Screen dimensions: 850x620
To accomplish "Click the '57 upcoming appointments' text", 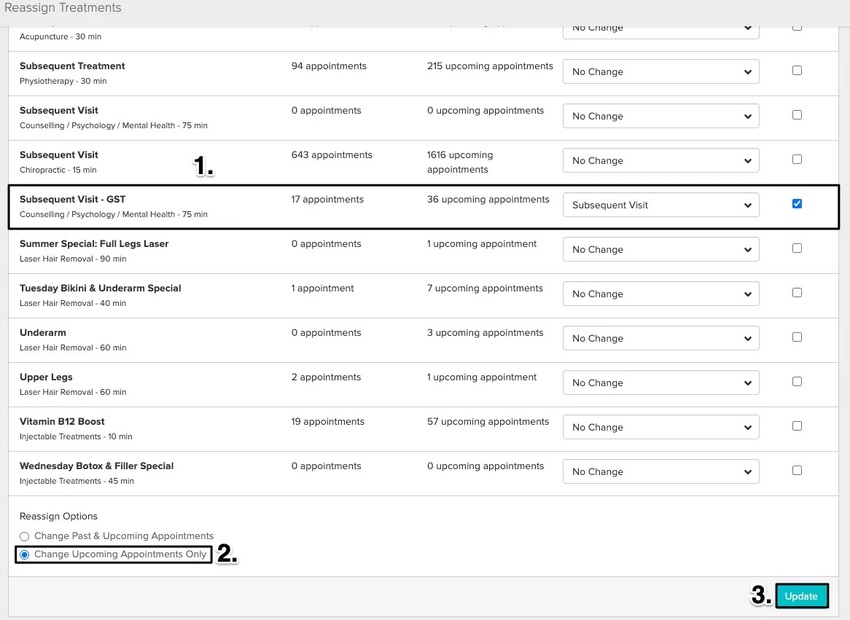I will coord(488,422).
